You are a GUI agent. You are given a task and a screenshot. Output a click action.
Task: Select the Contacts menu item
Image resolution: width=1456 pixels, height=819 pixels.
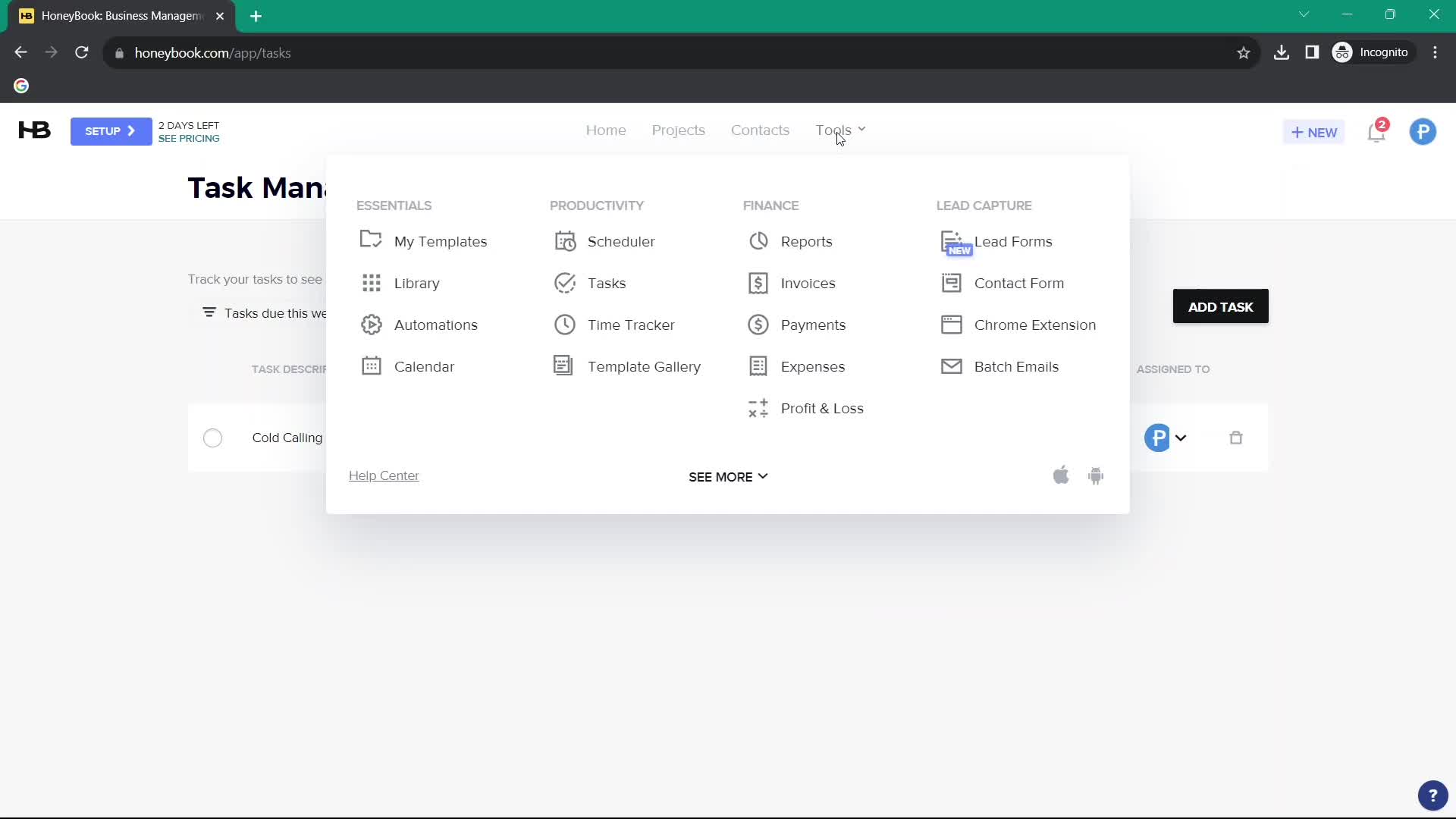click(x=759, y=129)
